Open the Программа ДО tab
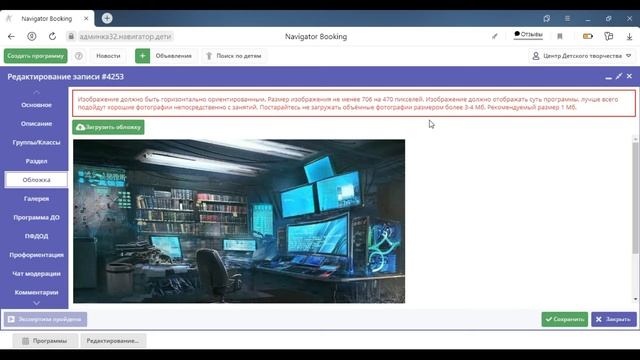This screenshot has height=360, width=640. (x=36, y=218)
